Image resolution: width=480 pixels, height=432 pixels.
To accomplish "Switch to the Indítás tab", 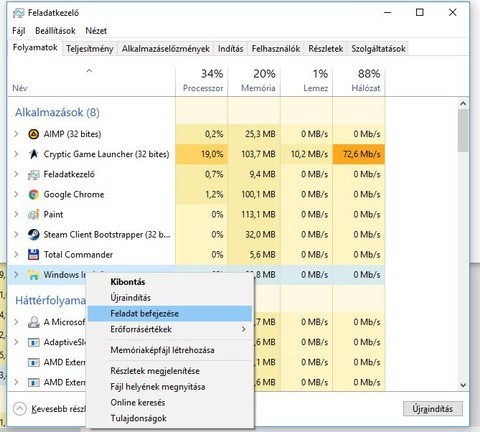I will click(x=231, y=49).
